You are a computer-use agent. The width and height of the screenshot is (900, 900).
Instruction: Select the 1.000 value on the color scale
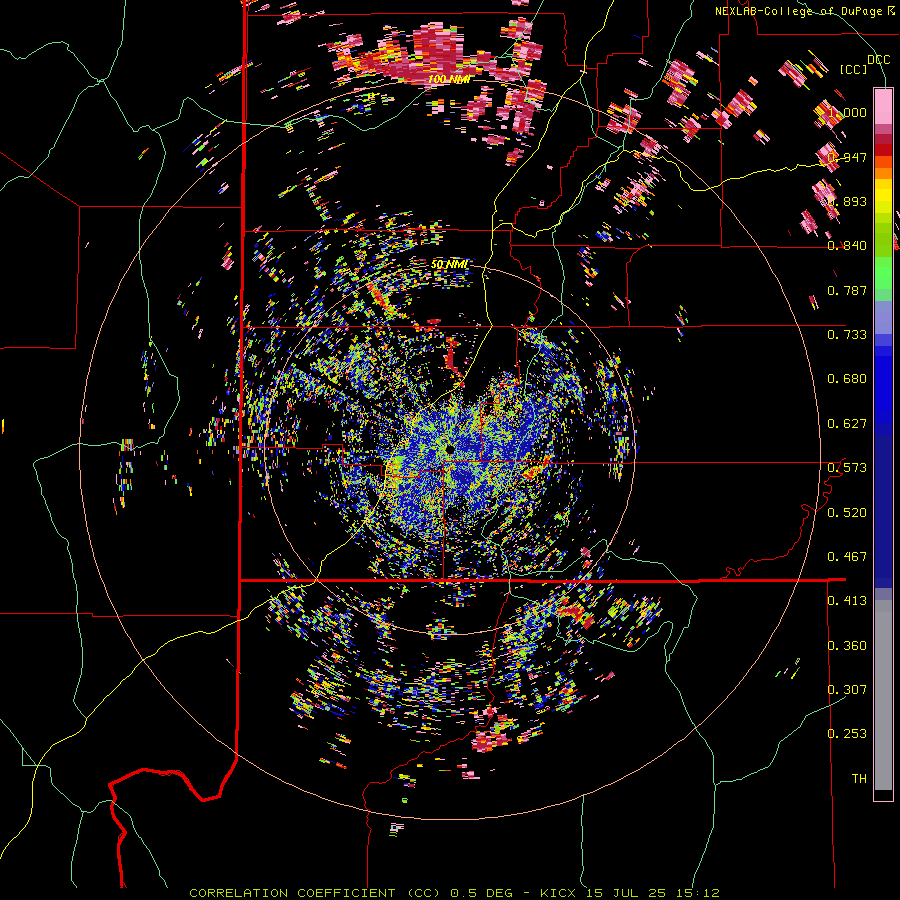tap(847, 112)
